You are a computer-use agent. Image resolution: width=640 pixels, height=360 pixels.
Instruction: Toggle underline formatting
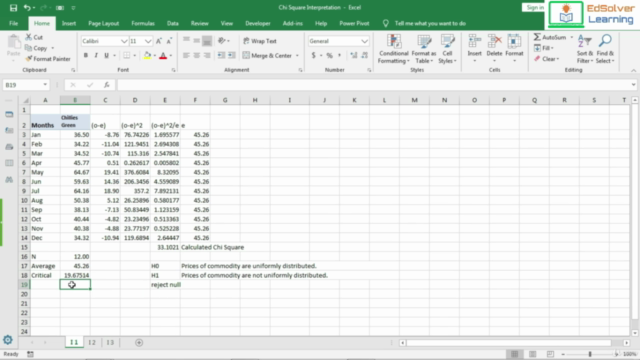(107, 56)
